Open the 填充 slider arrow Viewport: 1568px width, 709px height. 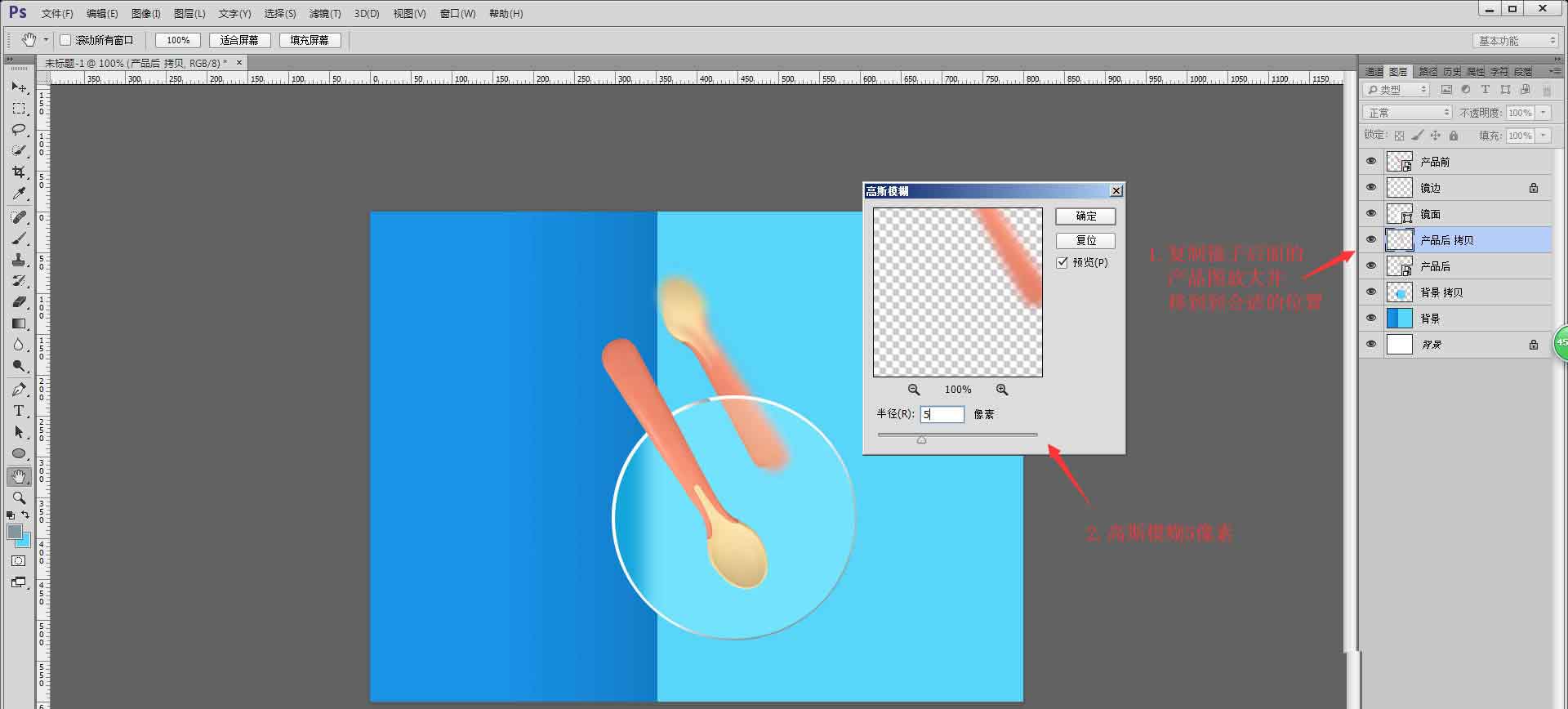1543,136
